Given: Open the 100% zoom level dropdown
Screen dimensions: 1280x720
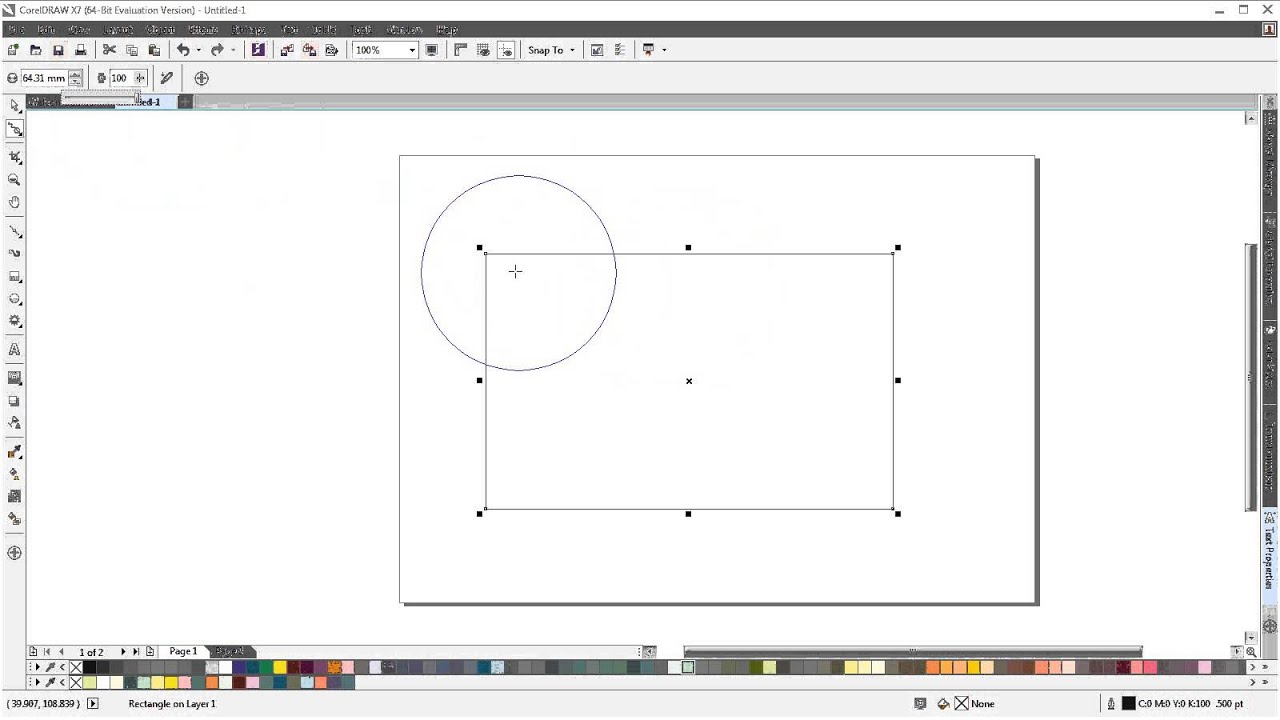Looking at the screenshot, I should pos(411,50).
